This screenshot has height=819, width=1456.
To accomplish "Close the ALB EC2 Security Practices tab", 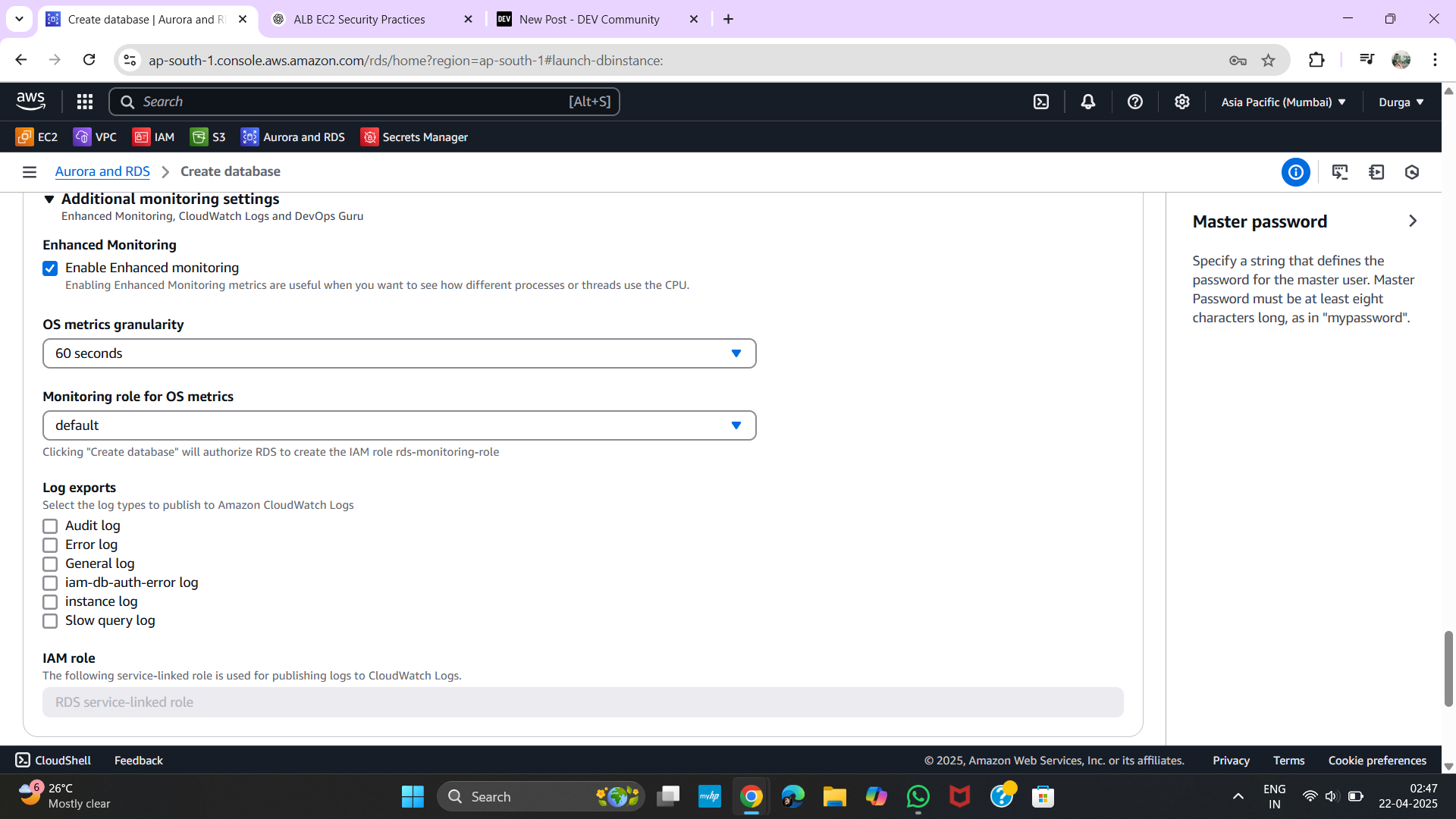I will 468,19.
